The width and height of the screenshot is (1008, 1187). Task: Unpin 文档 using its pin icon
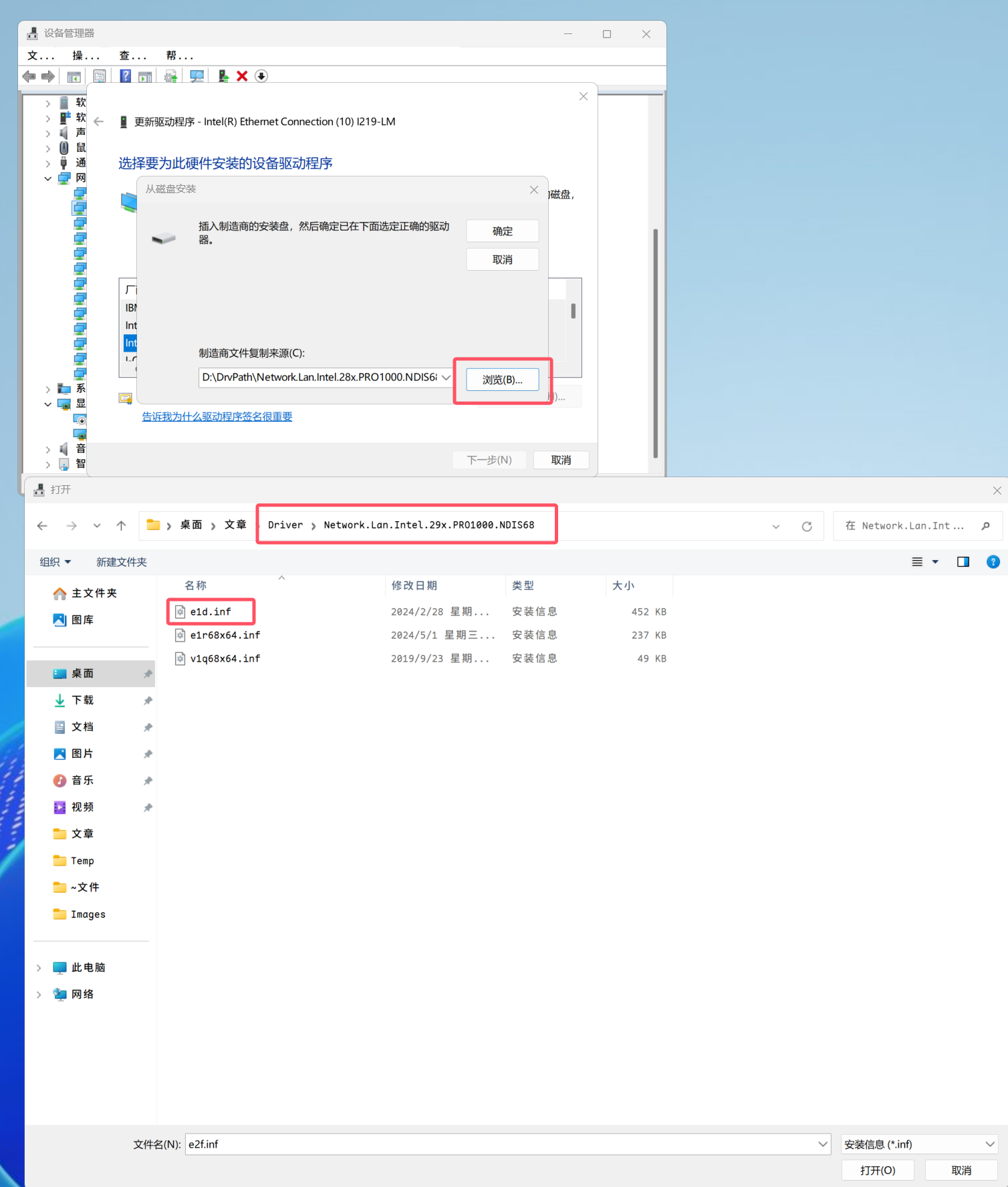point(148,727)
